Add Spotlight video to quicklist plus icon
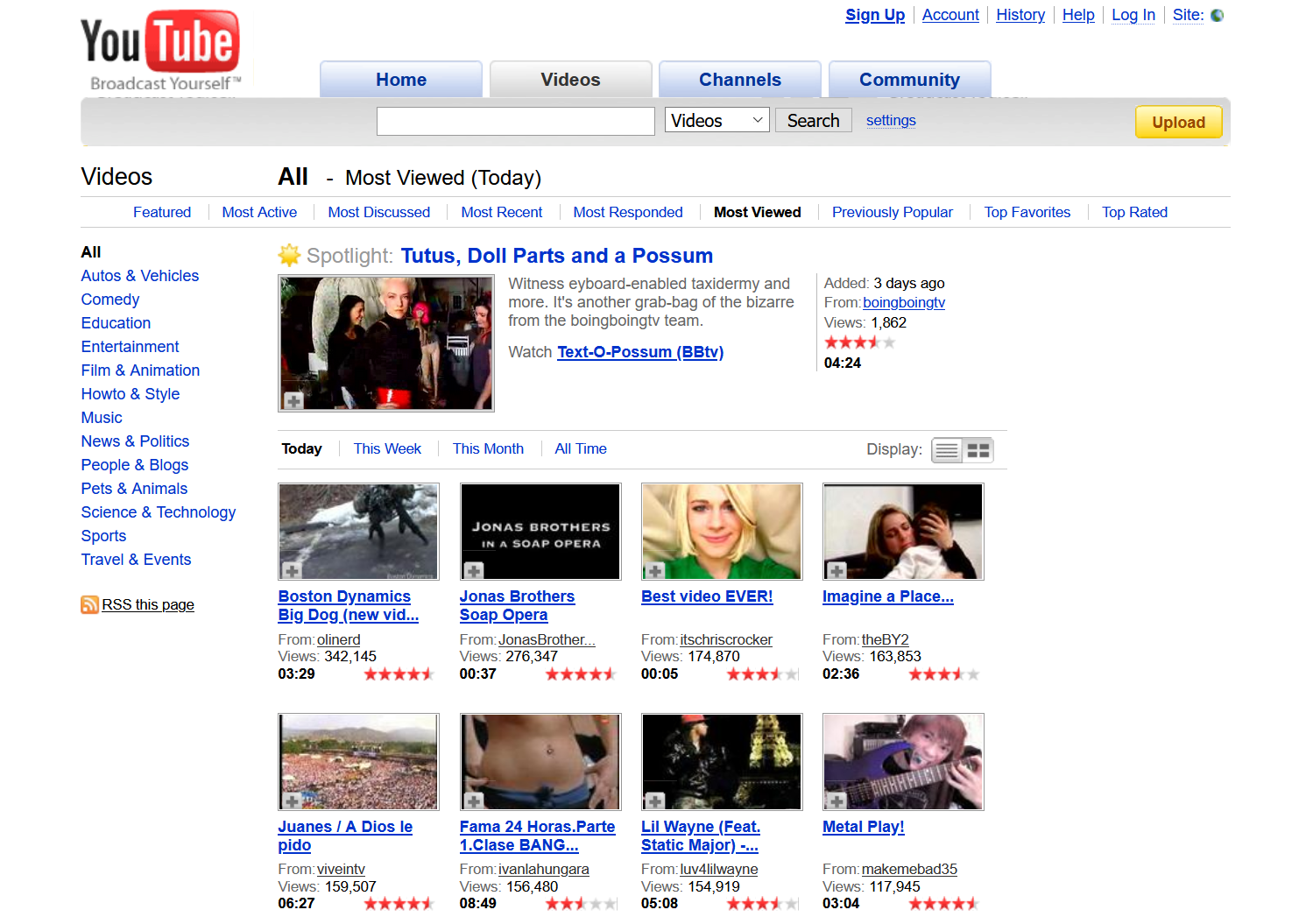The height and width of the screenshot is (924, 1306). [x=293, y=400]
